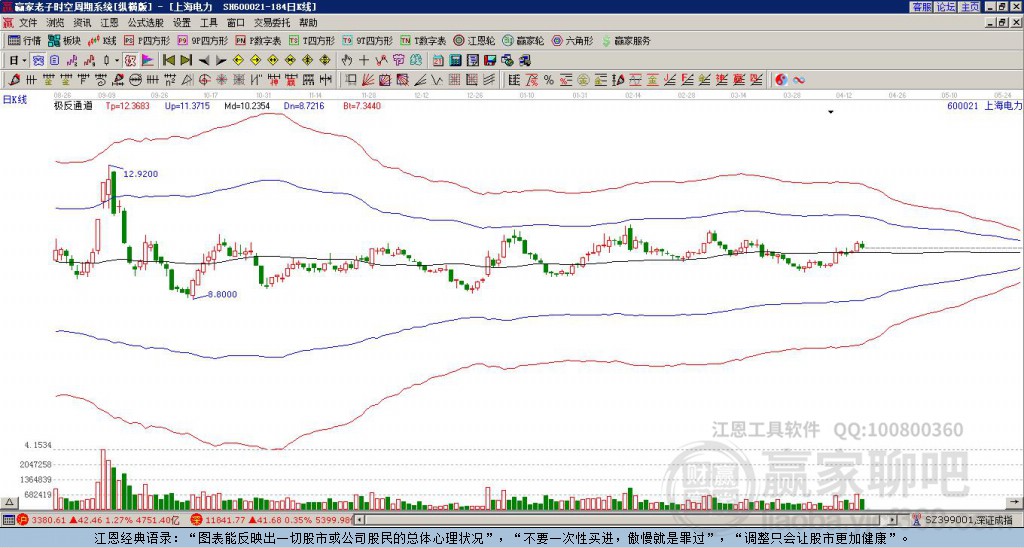
Task: Click the 论坛 forum button
Action: [x=945, y=7]
